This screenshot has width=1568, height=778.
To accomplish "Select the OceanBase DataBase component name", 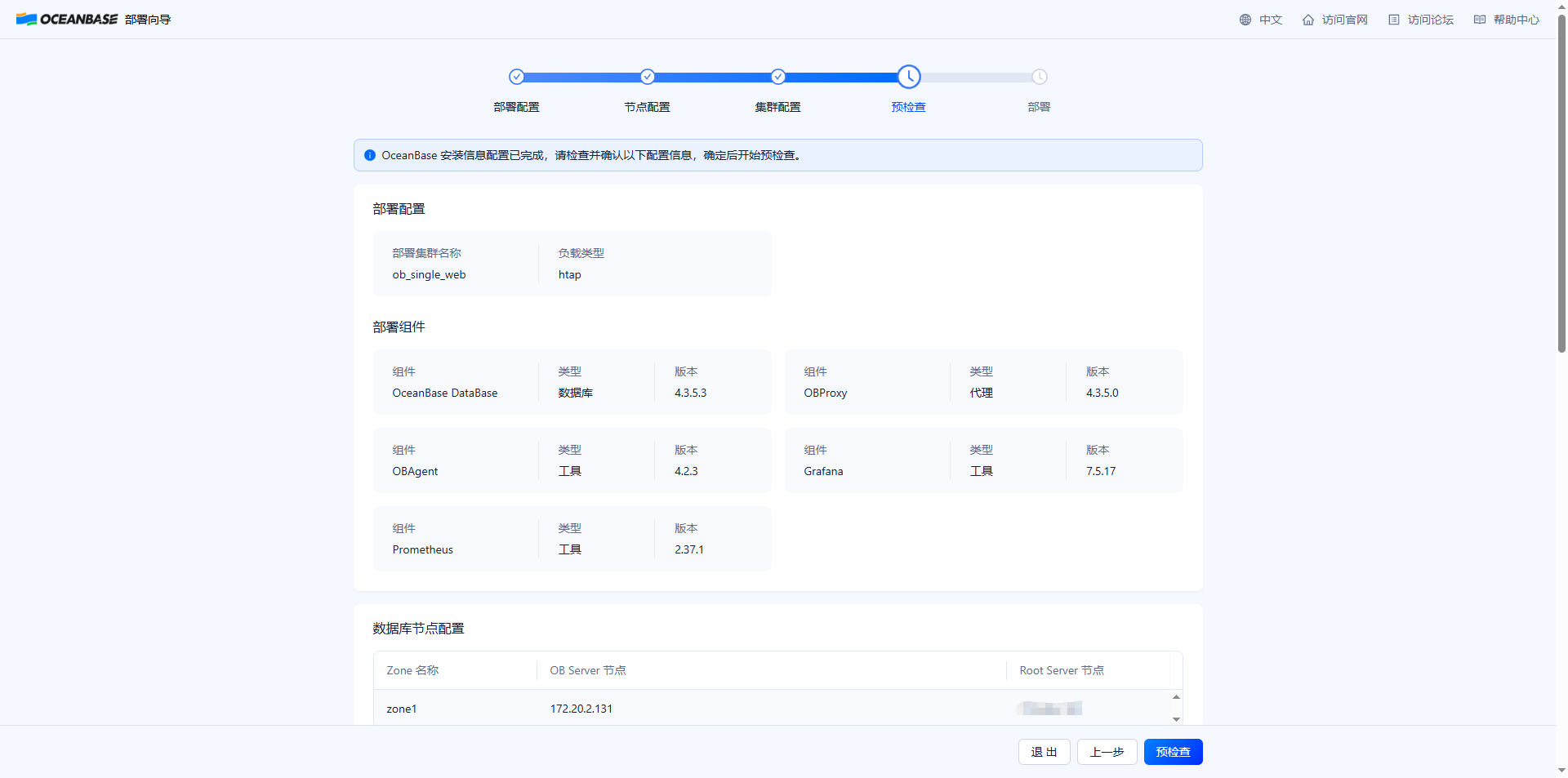I will [x=445, y=393].
